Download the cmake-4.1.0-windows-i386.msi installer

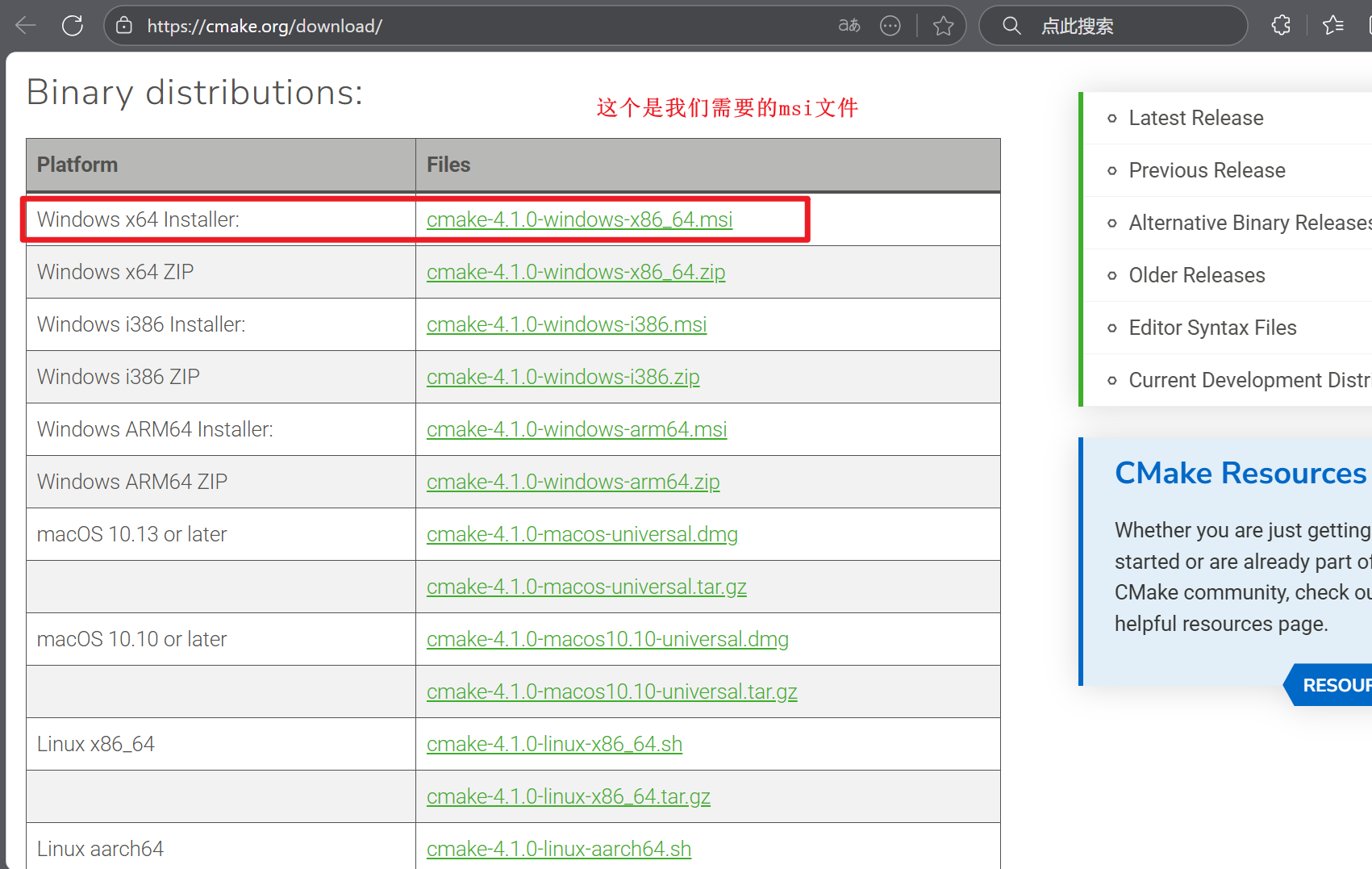coord(566,324)
